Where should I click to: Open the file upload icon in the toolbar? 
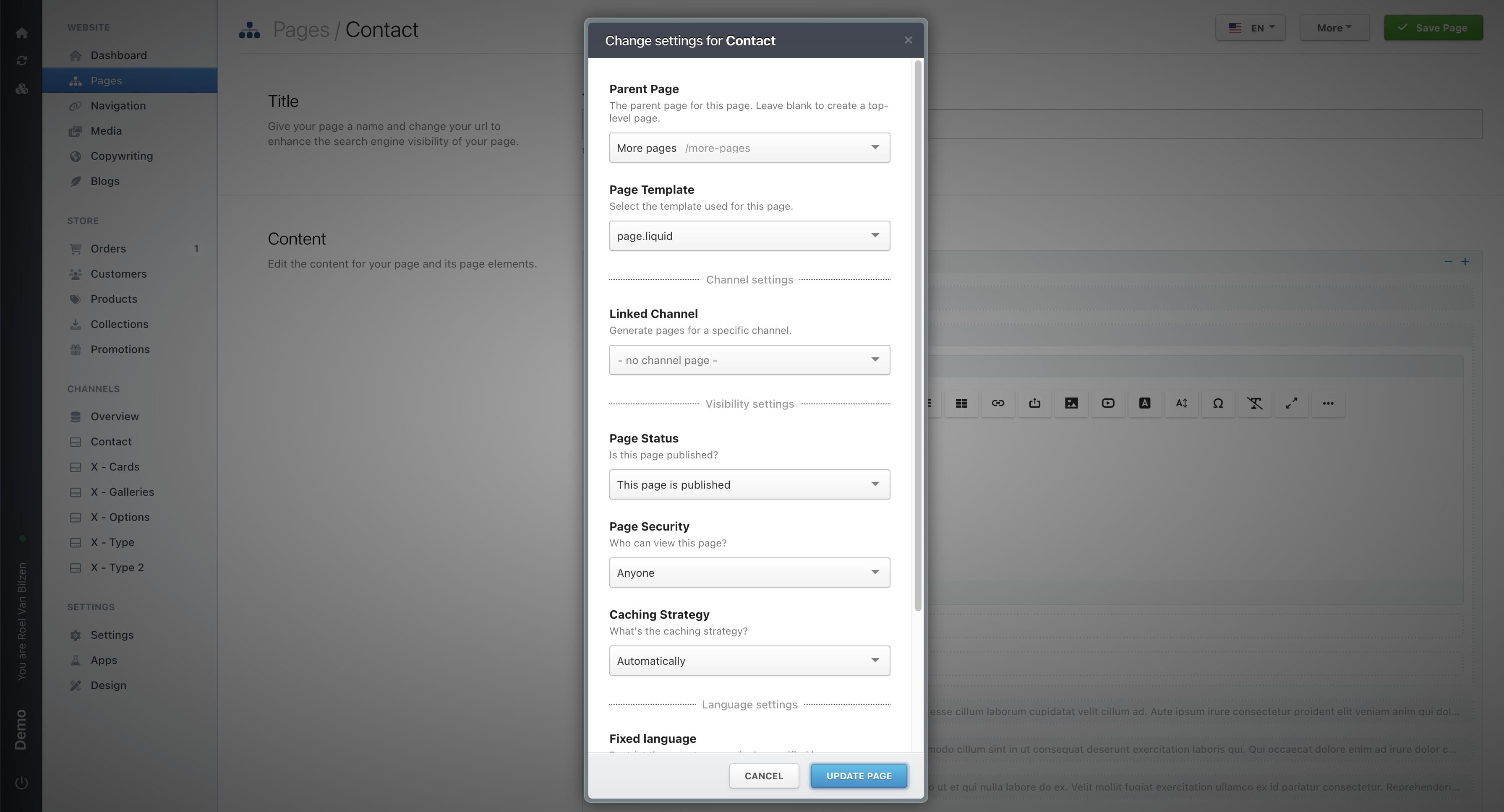coord(1034,403)
